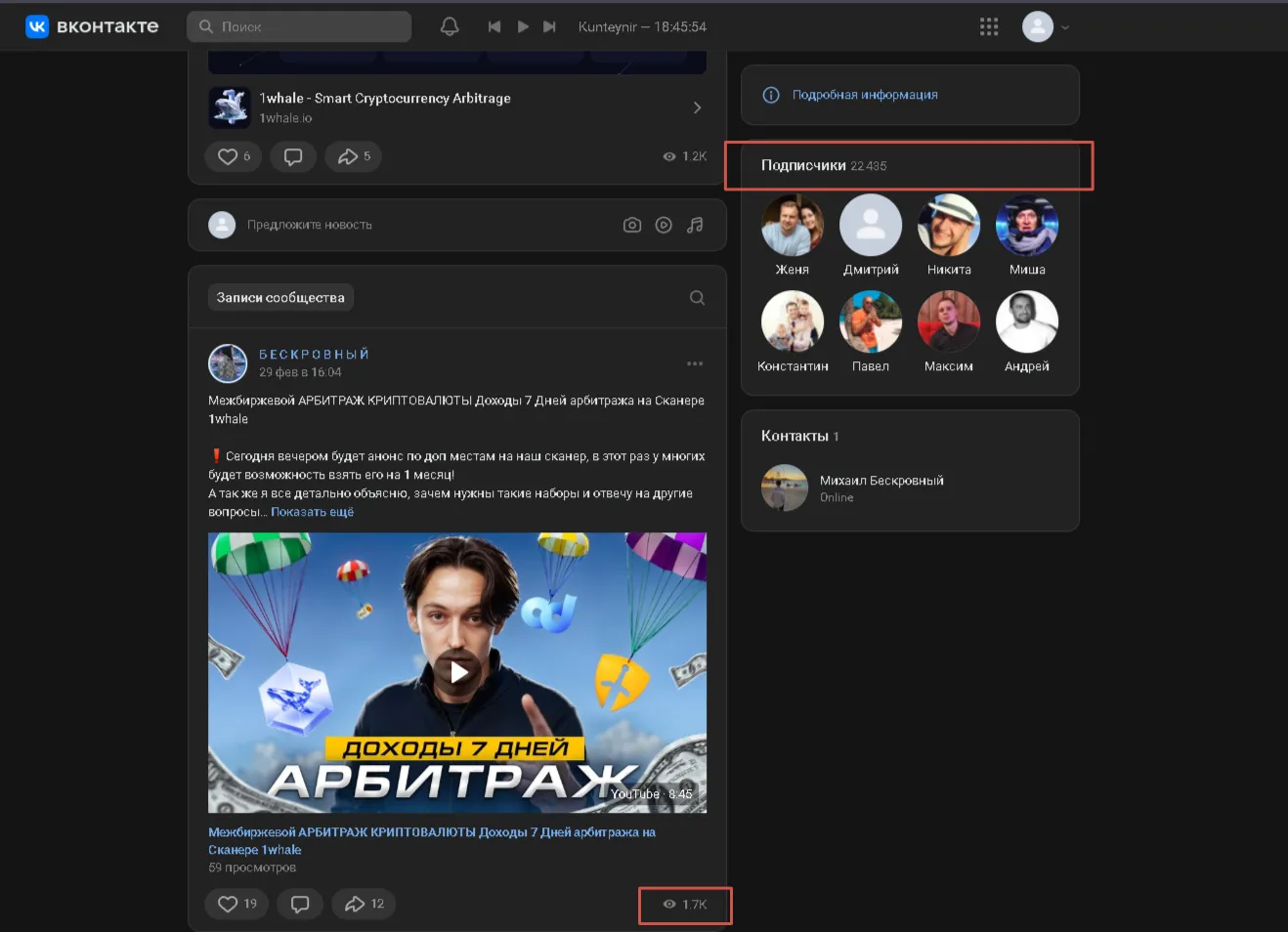Open subscriber Женя's profile

coord(793,235)
